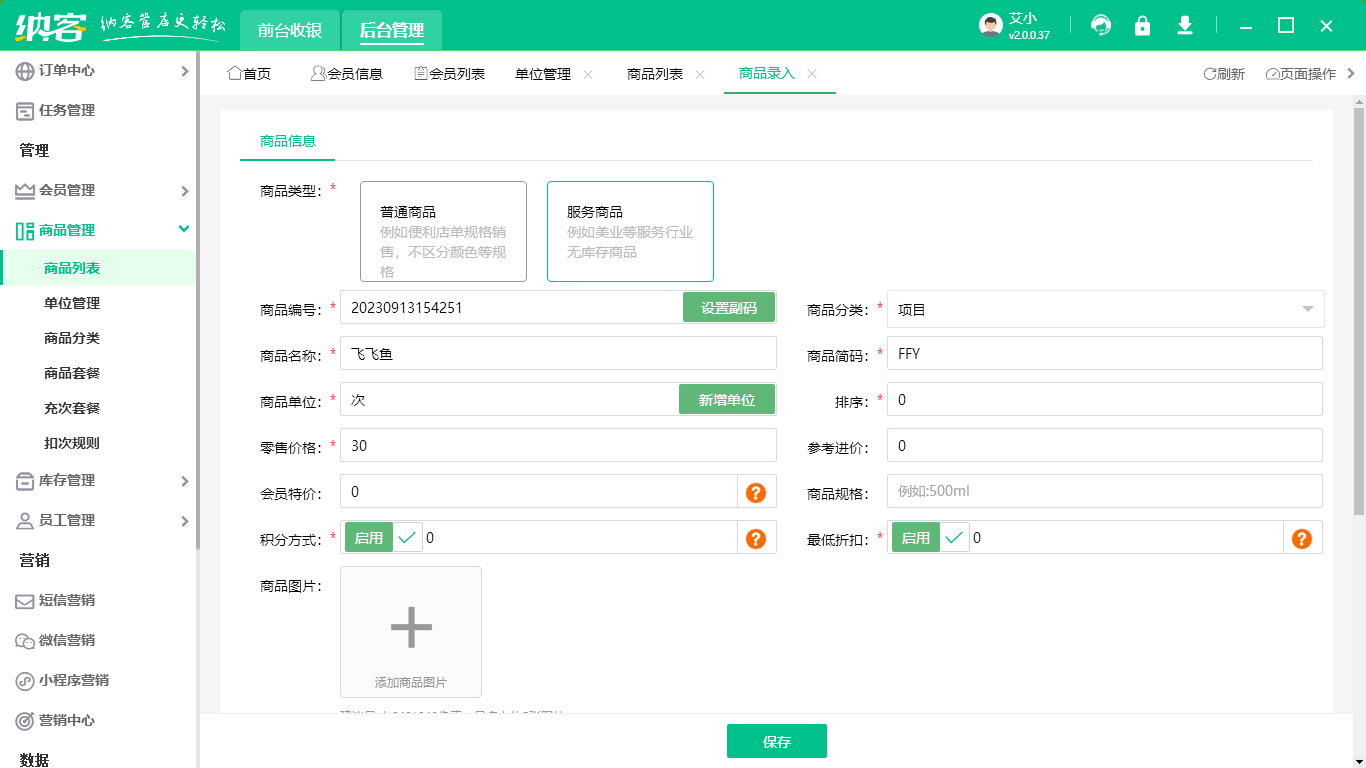This screenshot has width=1366, height=768.
Task: Open the 客服 headset support icon
Action: (1100, 25)
